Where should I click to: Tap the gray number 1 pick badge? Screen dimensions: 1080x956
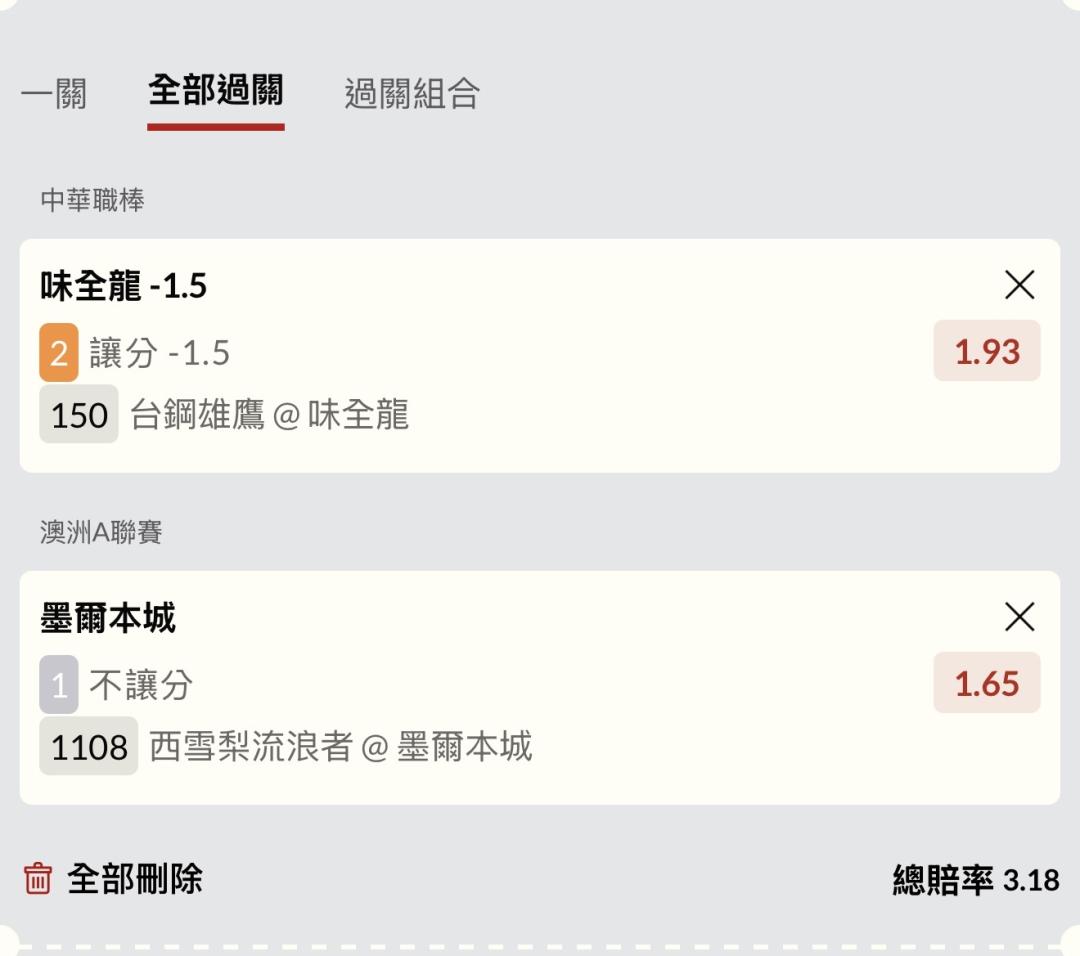click(59, 685)
